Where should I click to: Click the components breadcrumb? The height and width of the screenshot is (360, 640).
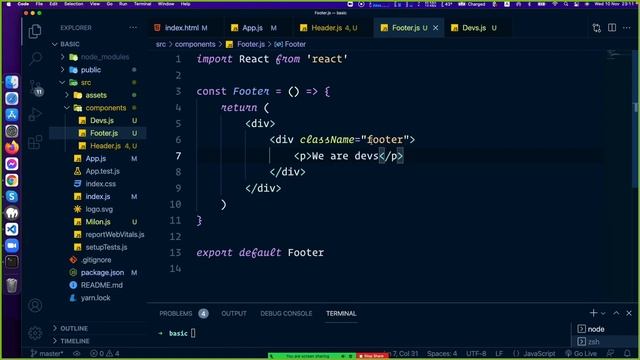[195, 44]
